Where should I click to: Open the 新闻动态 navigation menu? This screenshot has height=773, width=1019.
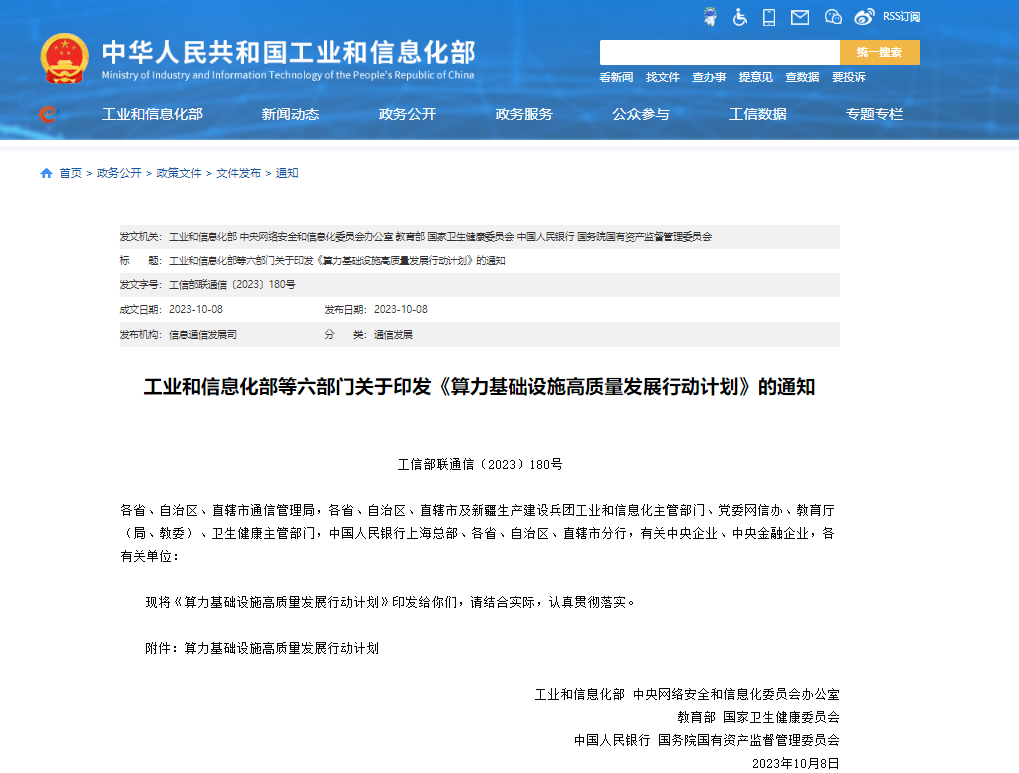(x=290, y=115)
